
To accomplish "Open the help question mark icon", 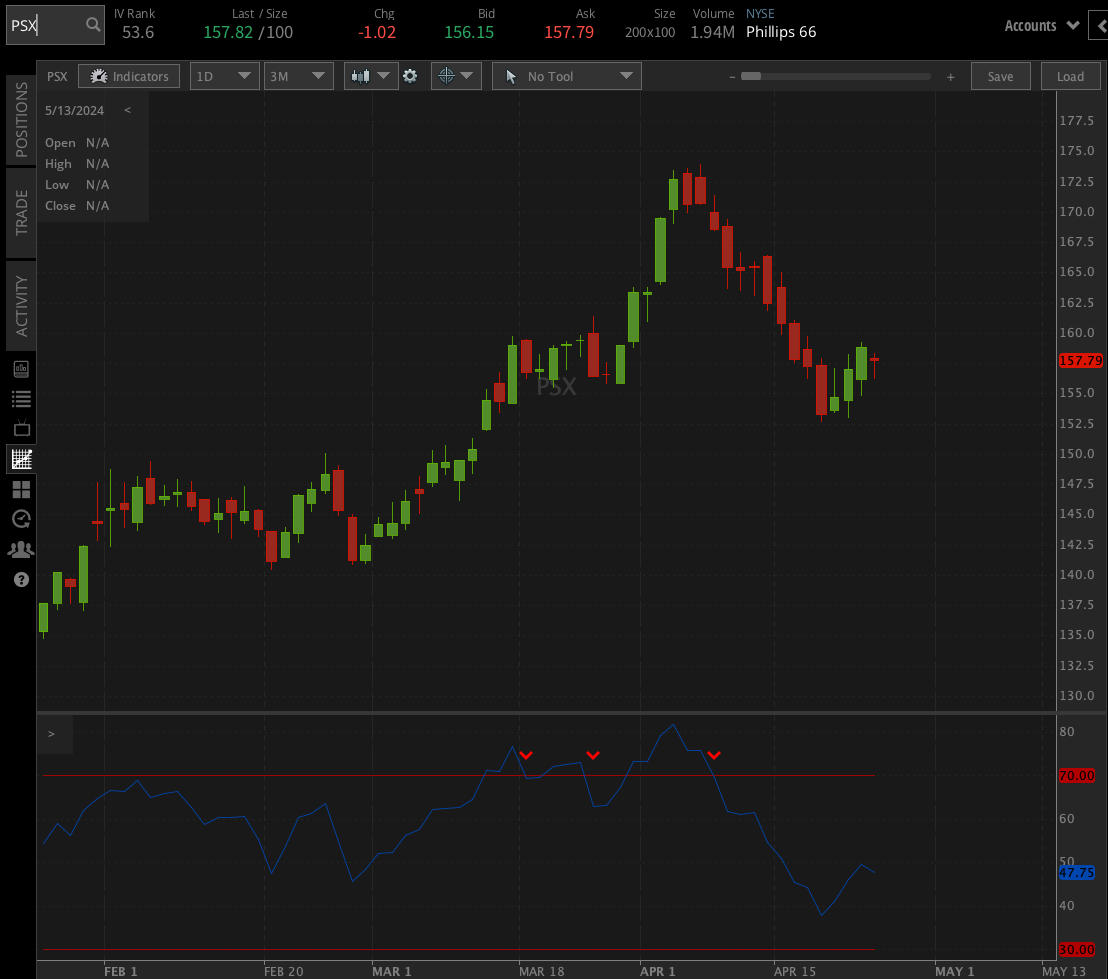I will coord(21,580).
